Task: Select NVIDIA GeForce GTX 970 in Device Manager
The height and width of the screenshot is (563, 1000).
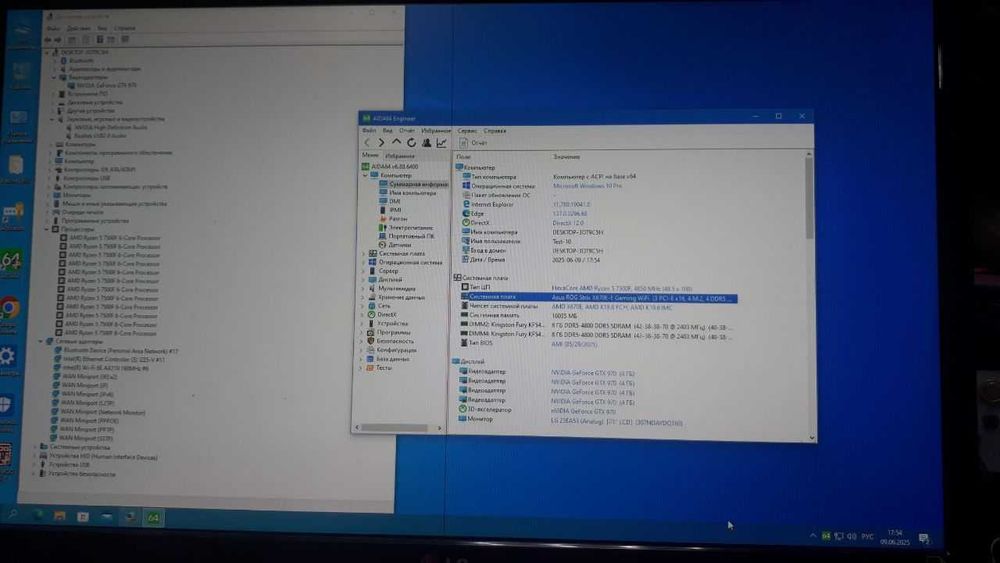Action: pyautogui.click(x=102, y=85)
